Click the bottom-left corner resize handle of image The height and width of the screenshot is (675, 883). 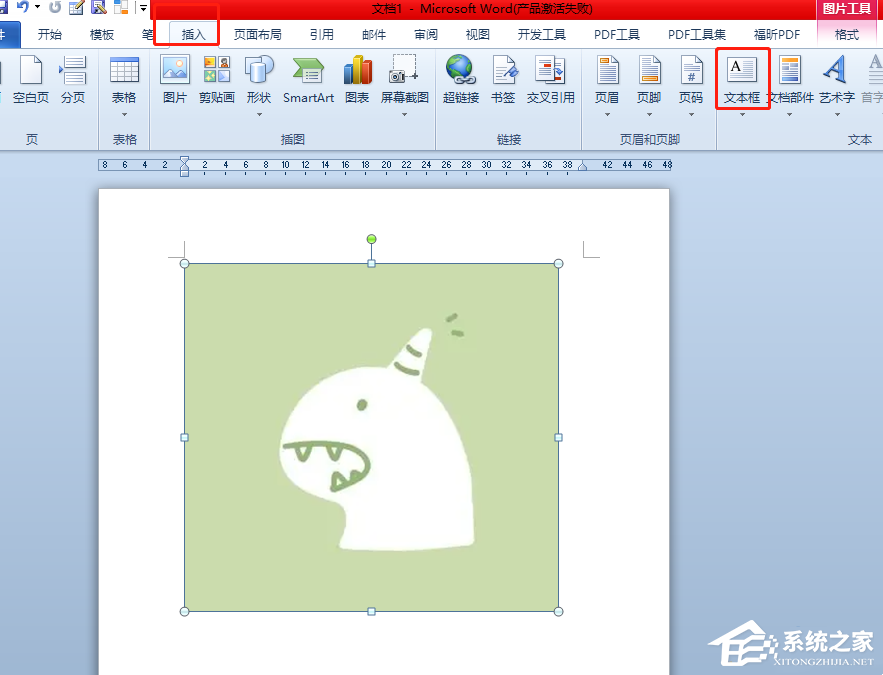184,611
